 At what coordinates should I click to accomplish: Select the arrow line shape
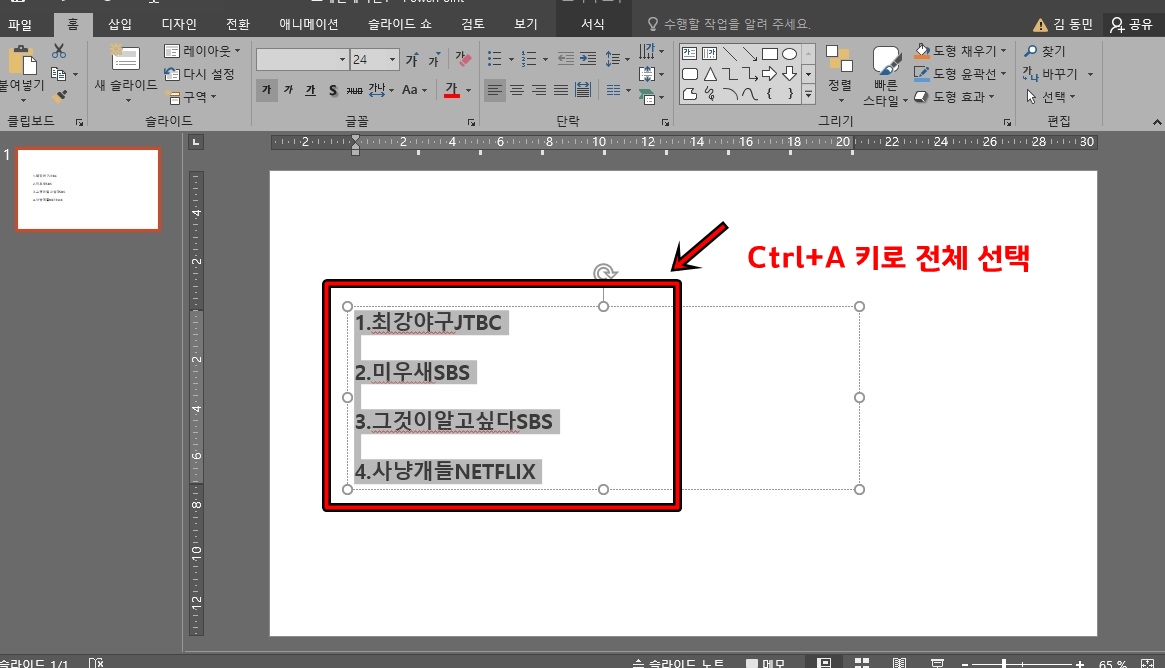[x=750, y=54]
